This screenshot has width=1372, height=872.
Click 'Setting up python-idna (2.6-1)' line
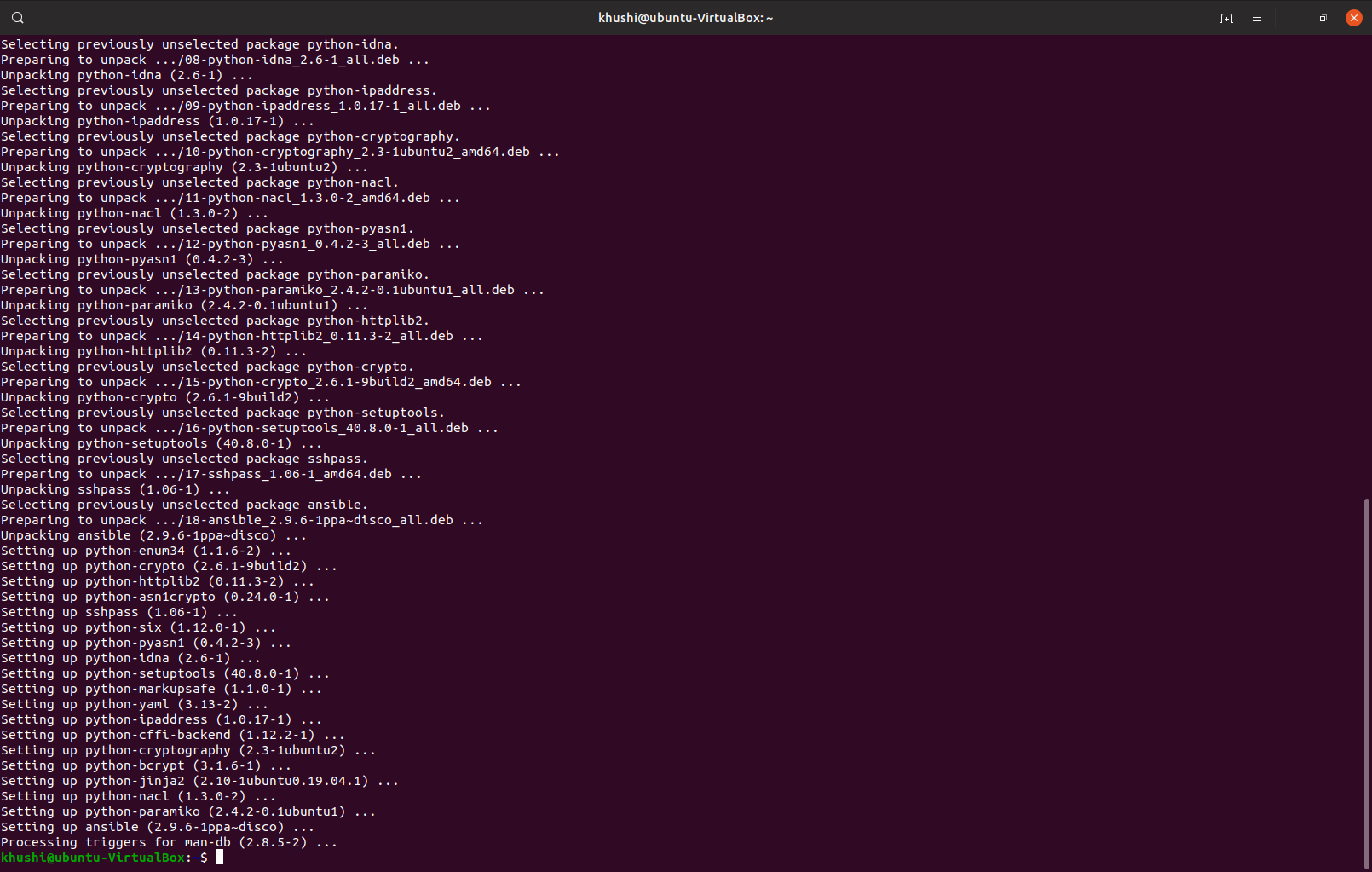click(x=130, y=658)
